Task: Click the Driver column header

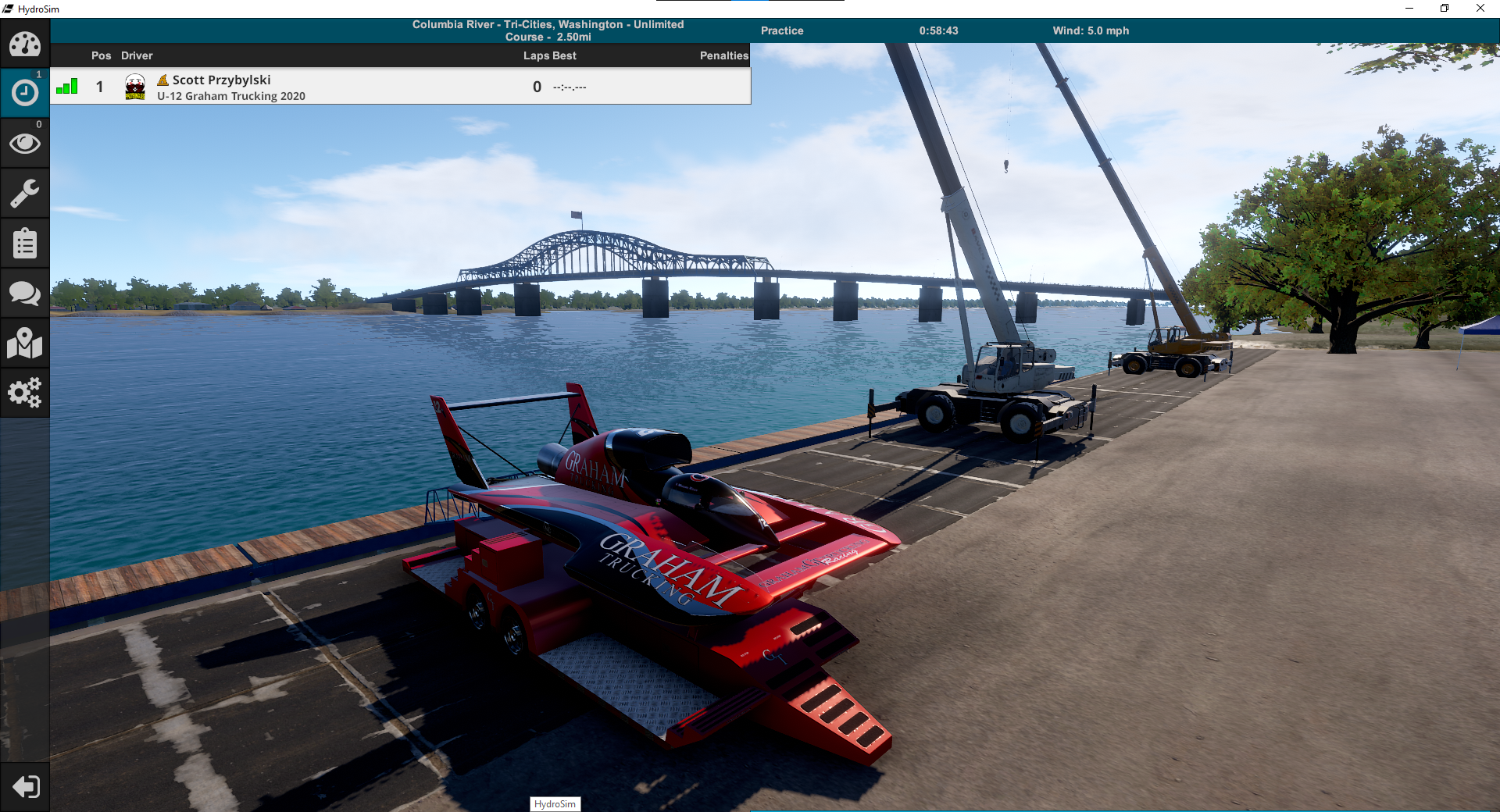Action: click(137, 55)
